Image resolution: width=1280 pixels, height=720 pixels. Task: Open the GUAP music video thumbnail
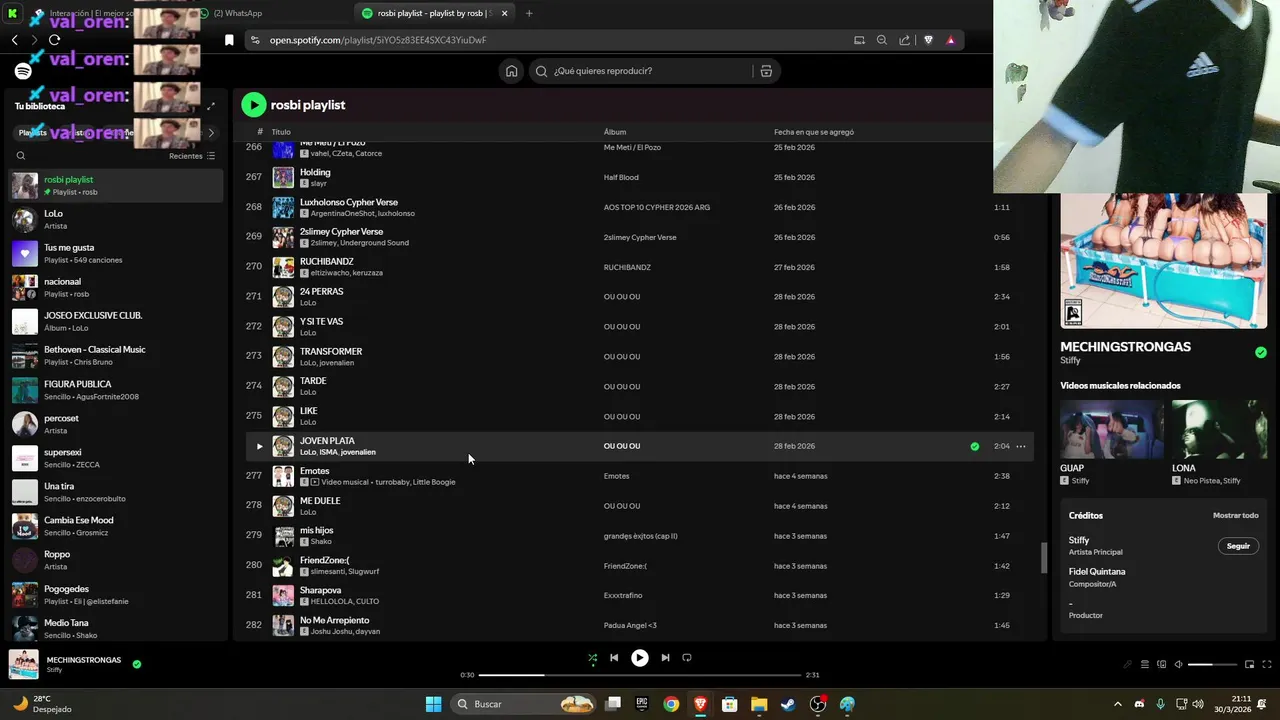[x=1112, y=429]
